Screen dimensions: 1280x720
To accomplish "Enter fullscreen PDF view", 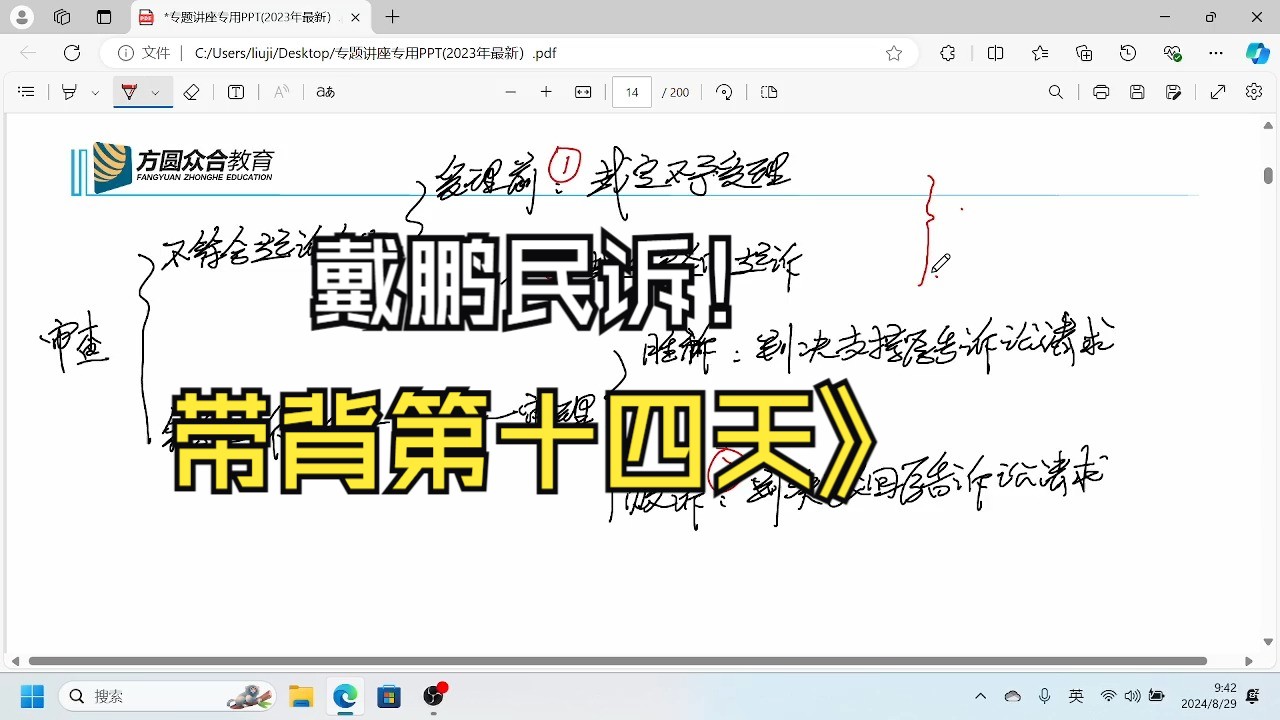I will pos(1217,92).
